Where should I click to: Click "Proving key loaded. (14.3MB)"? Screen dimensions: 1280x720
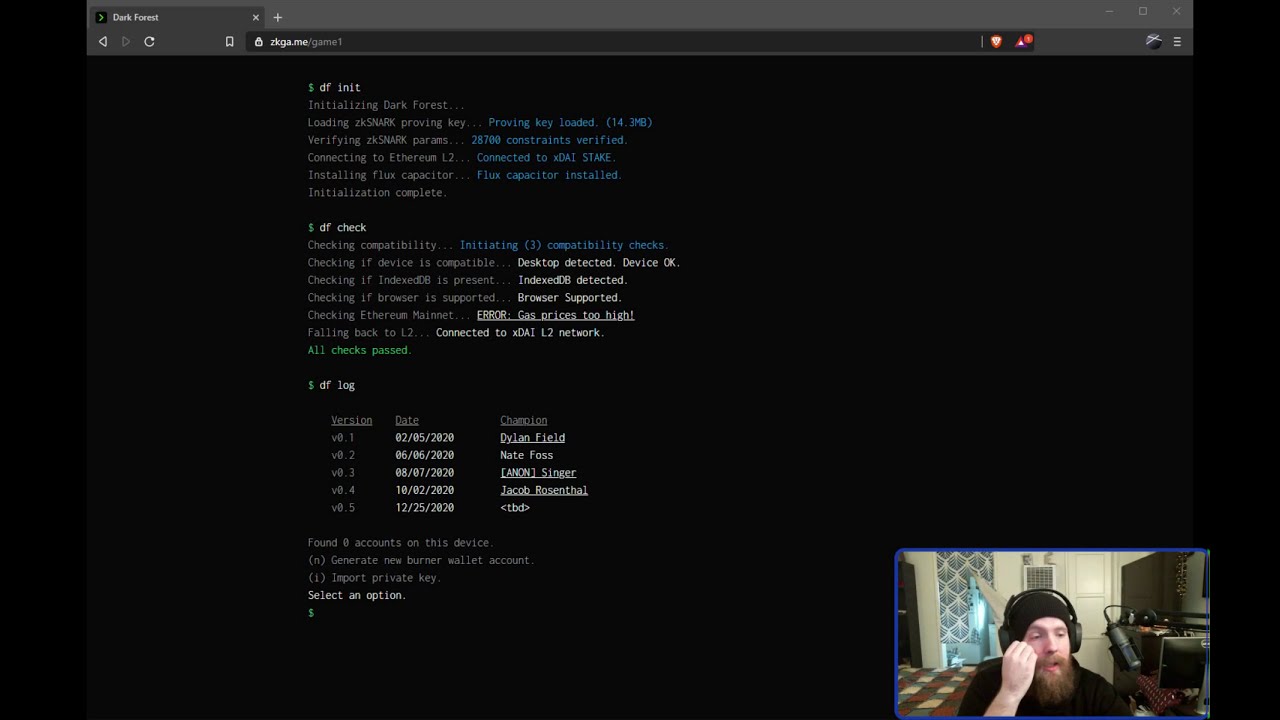pos(570,123)
